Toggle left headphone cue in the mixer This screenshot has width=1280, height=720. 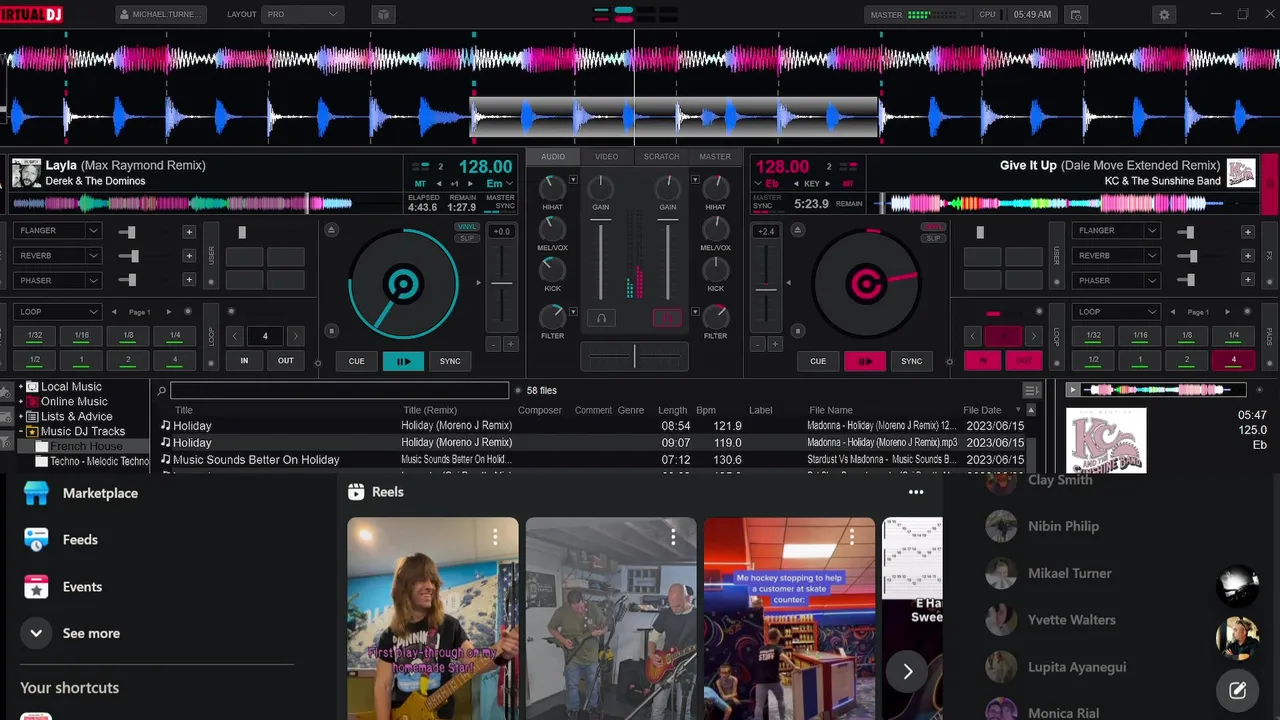(x=601, y=318)
